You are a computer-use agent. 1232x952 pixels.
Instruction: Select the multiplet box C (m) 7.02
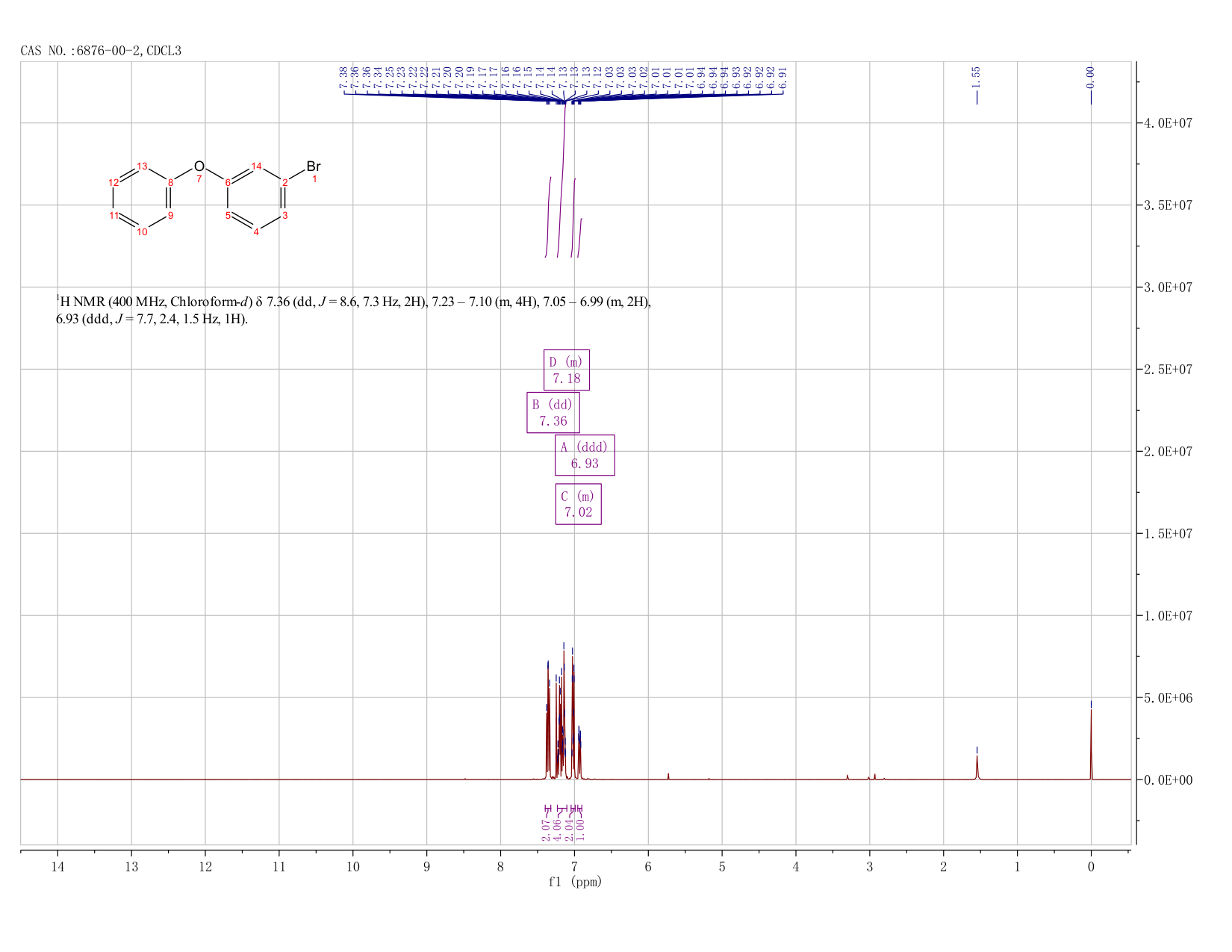pyautogui.click(x=579, y=504)
